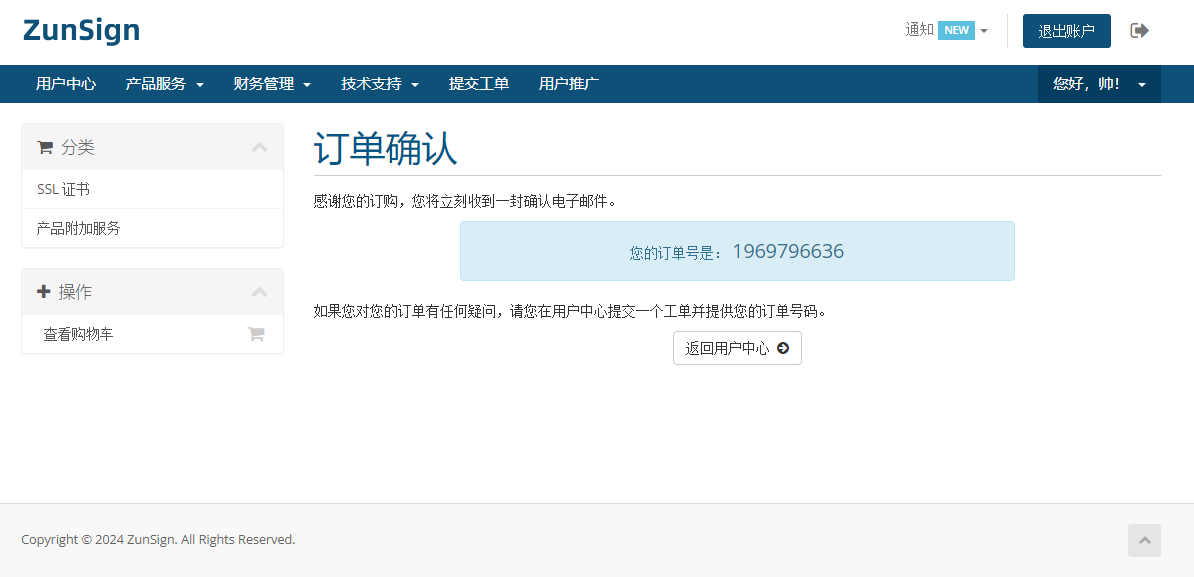Open the 技术支持 menu
The width and height of the screenshot is (1194, 577).
[x=380, y=84]
